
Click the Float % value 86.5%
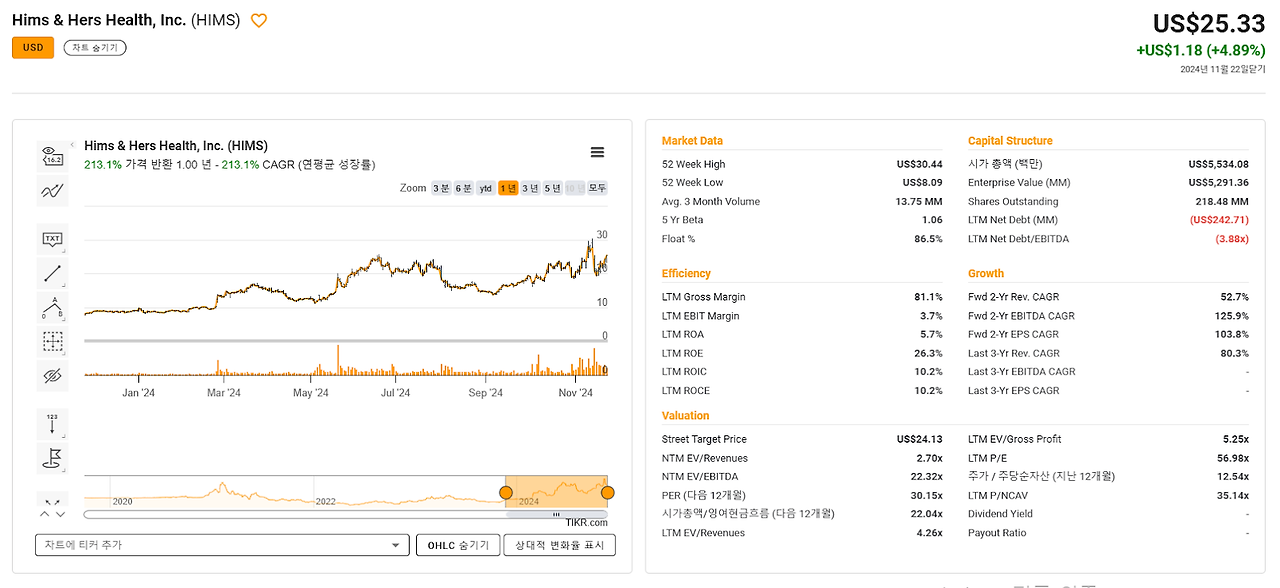coord(928,239)
